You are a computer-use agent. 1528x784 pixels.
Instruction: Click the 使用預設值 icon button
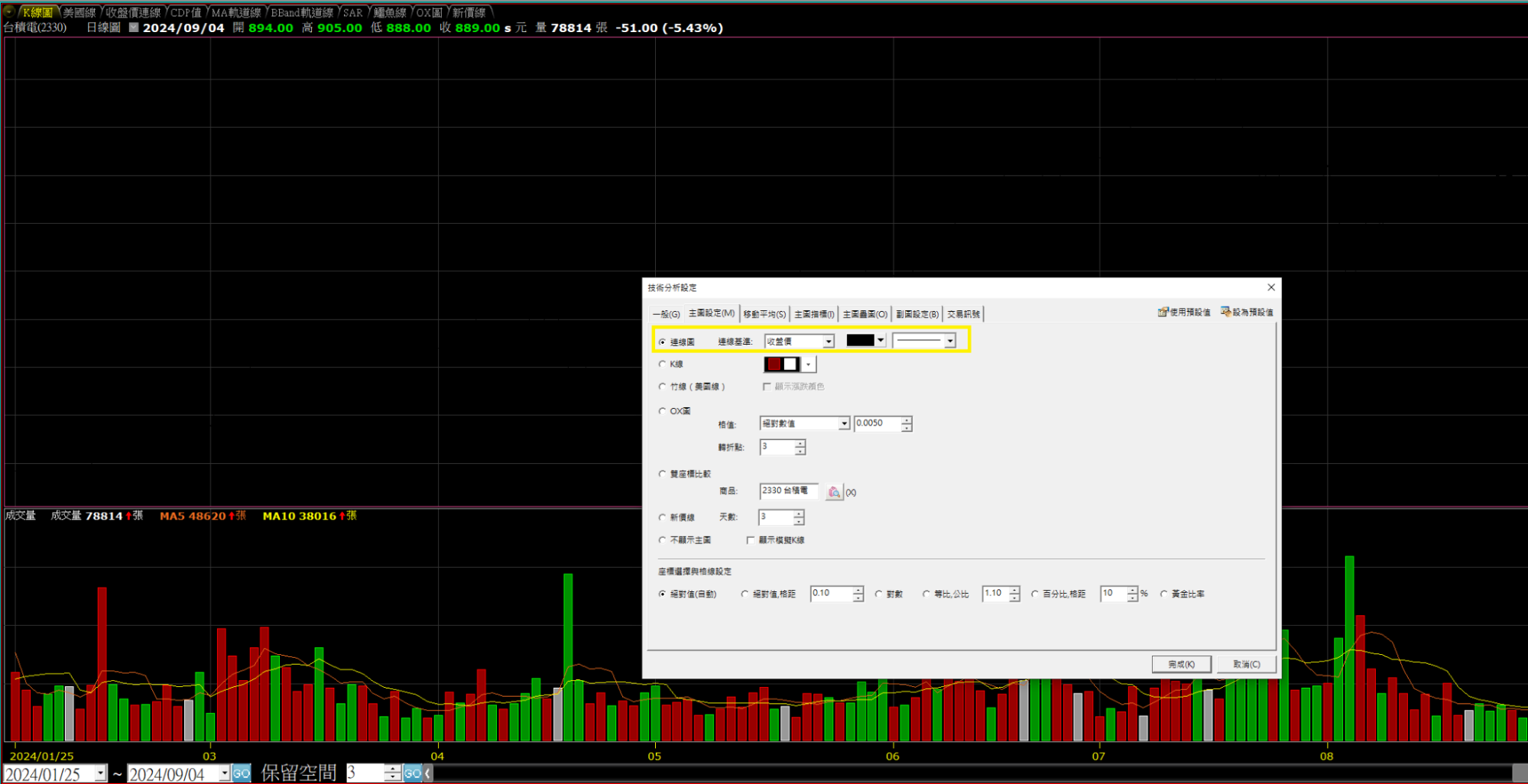[1184, 312]
